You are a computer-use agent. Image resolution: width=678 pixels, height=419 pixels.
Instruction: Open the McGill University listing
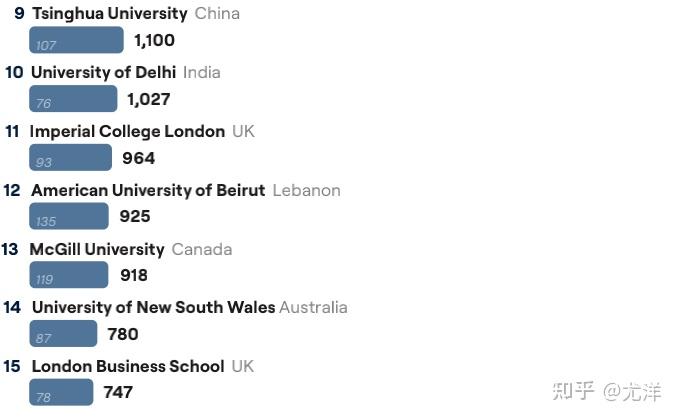[x=97, y=249]
